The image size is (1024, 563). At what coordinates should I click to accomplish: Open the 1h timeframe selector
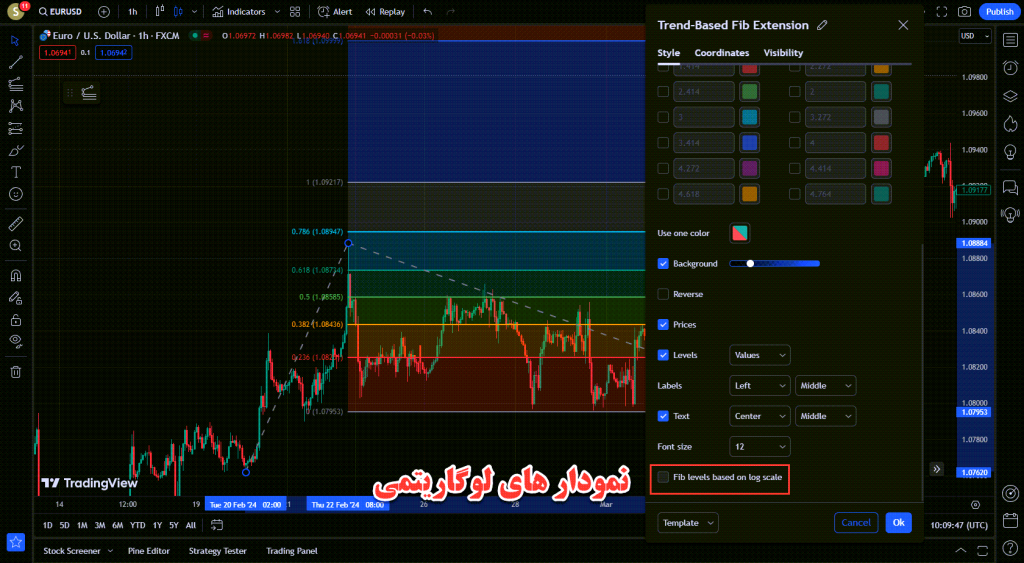133,12
